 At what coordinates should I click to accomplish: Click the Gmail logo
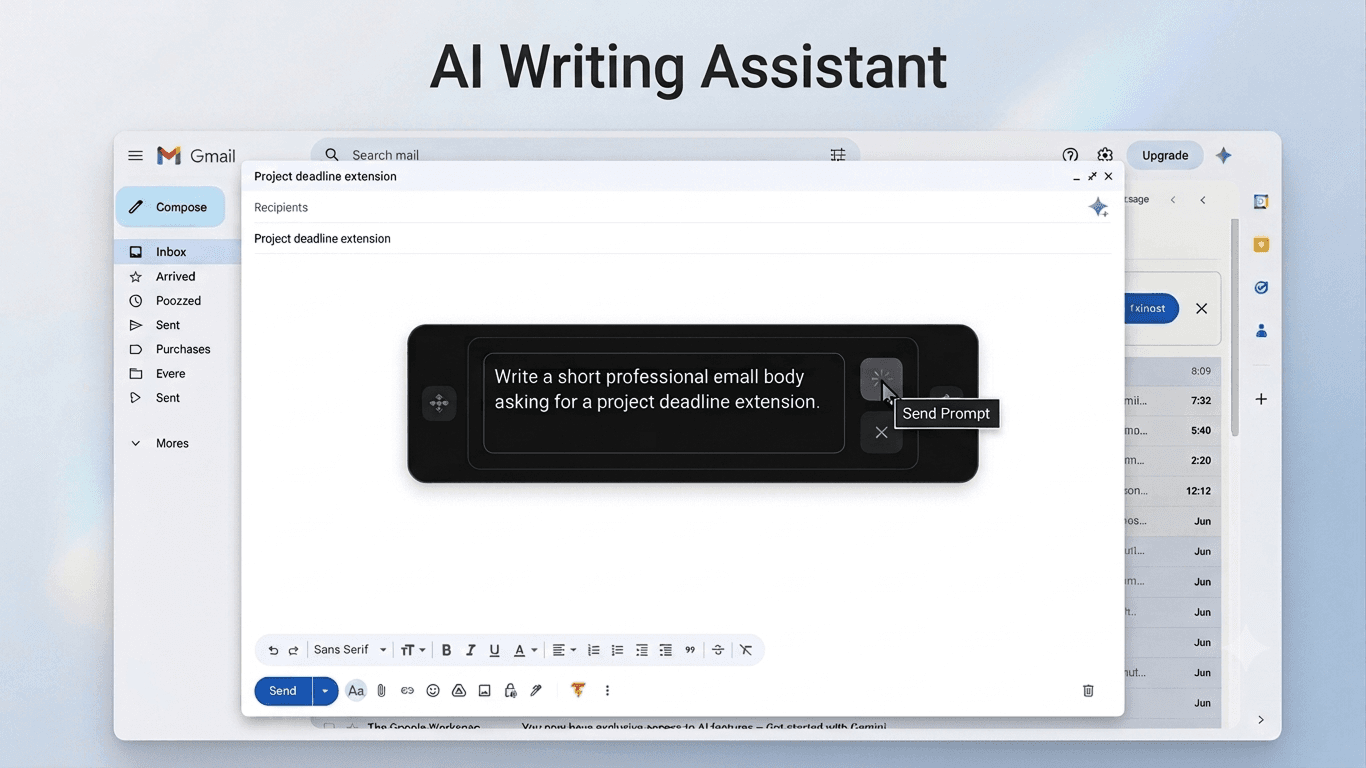(x=196, y=155)
